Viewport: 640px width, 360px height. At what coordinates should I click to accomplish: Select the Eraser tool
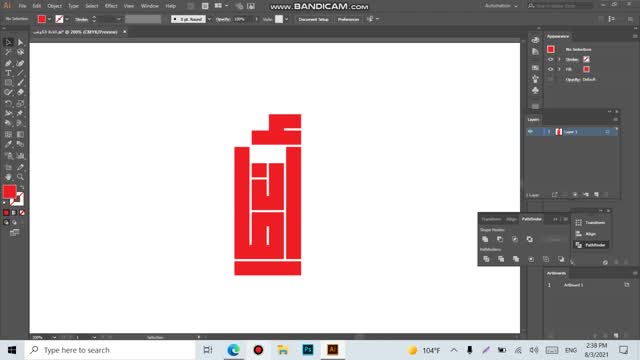click(20, 92)
